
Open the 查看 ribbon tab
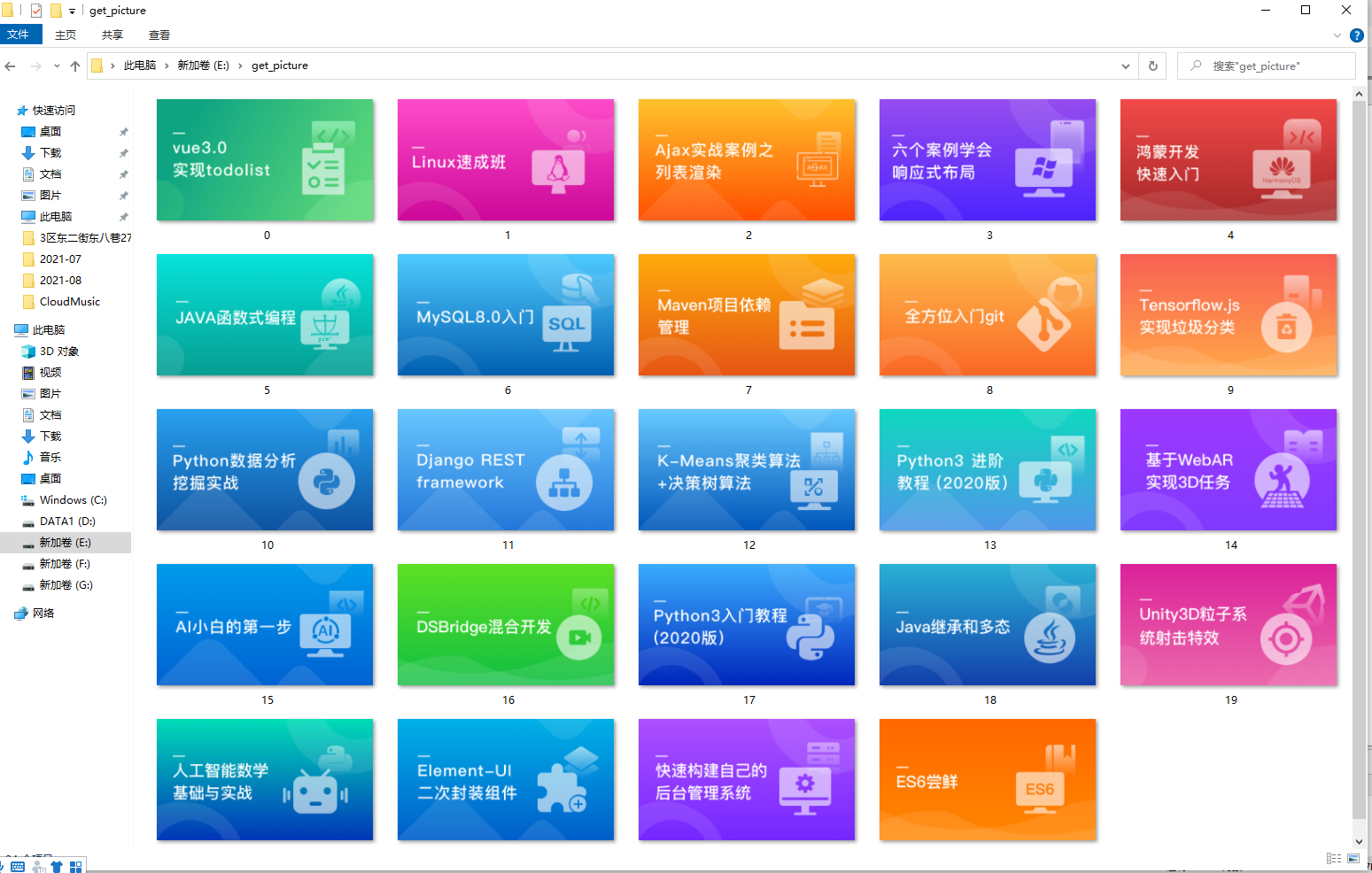[159, 35]
